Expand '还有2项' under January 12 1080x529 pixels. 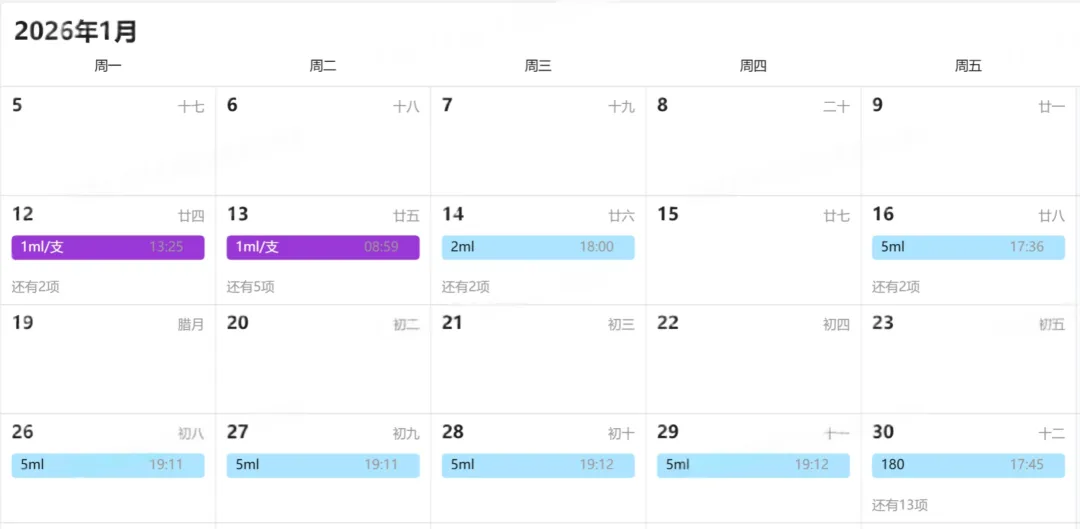pos(36,287)
